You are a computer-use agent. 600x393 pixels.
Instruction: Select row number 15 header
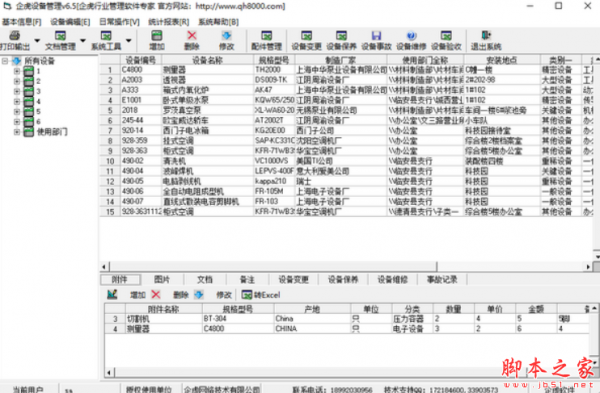pos(110,212)
